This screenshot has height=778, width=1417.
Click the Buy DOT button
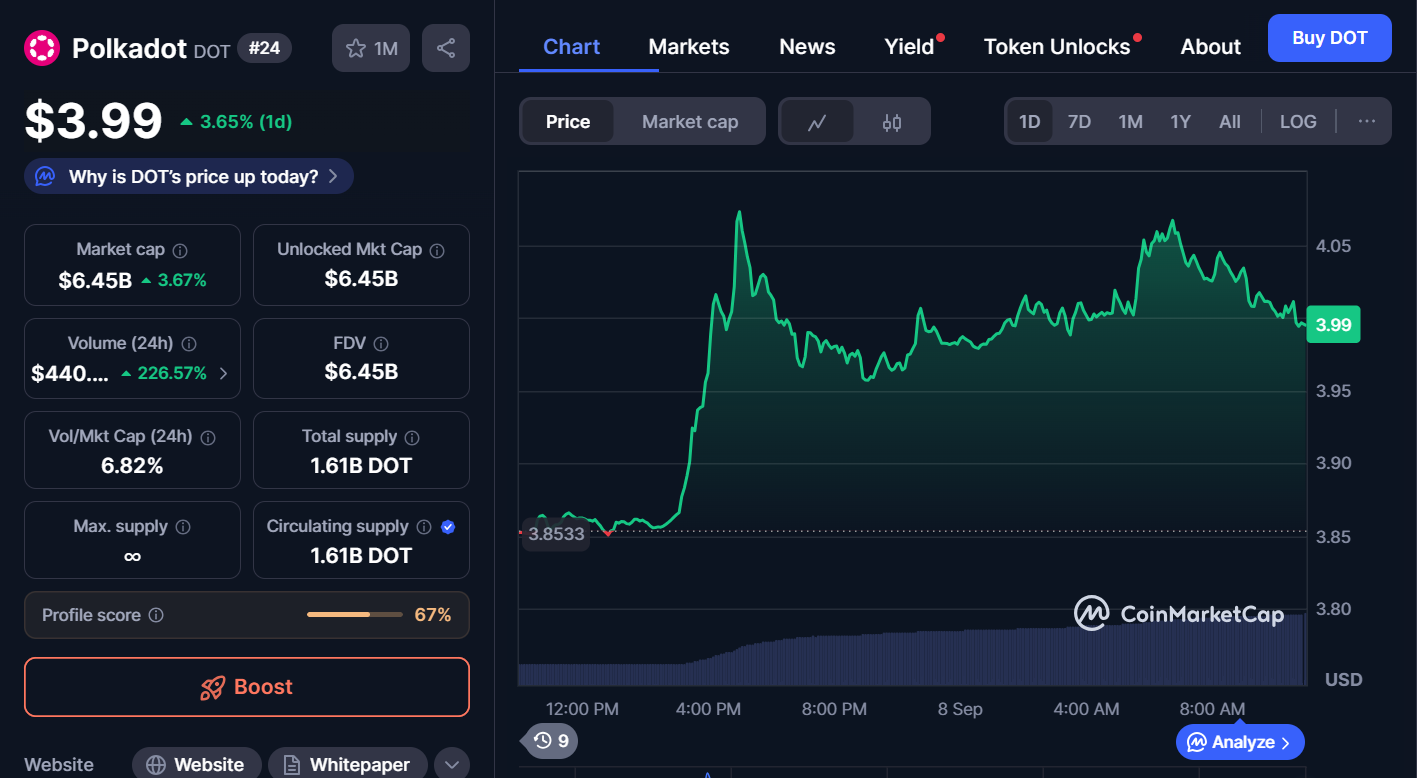[x=1329, y=38]
